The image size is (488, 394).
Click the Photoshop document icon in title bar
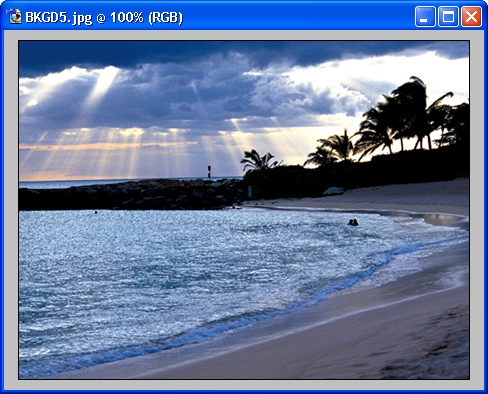(x=14, y=17)
